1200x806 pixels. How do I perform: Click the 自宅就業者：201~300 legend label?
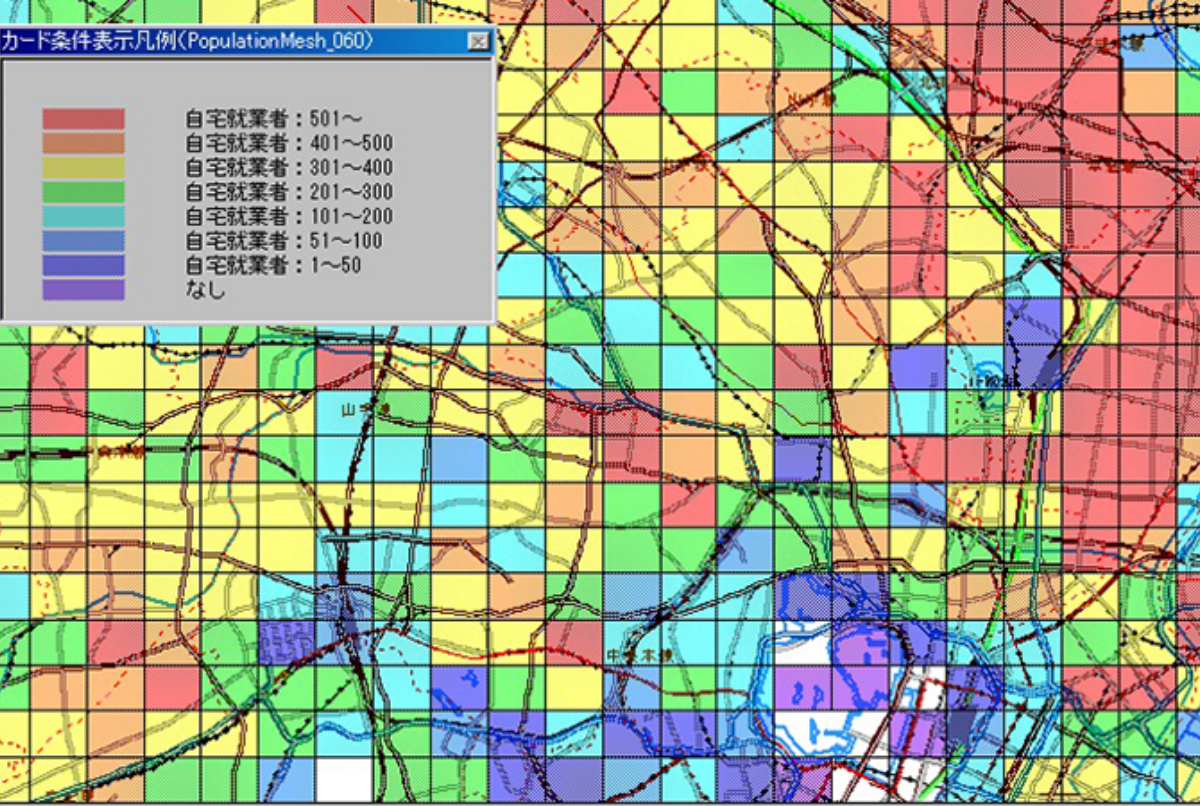coord(289,192)
